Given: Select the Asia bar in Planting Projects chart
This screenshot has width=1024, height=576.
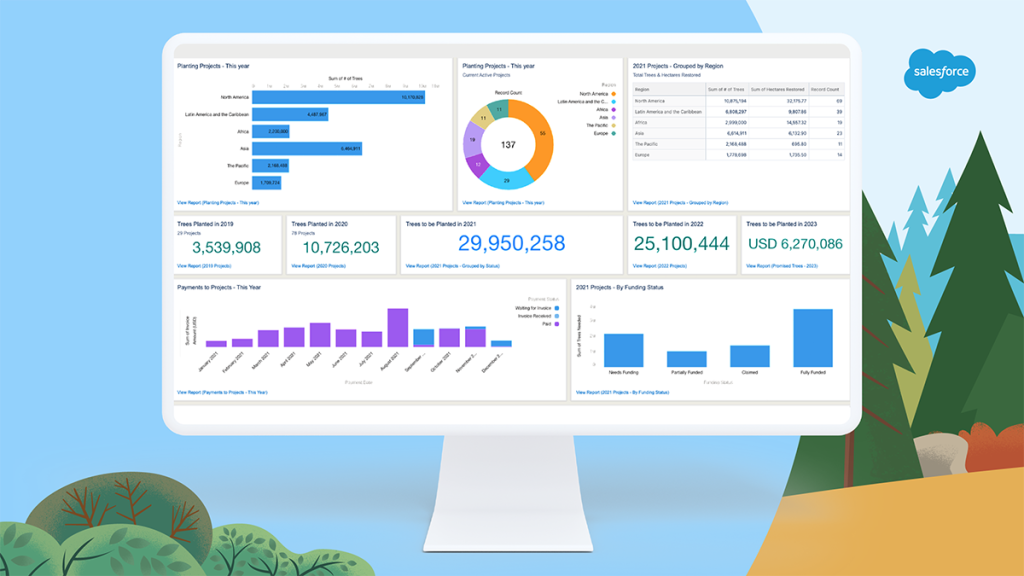Looking at the screenshot, I should coord(307,148).
